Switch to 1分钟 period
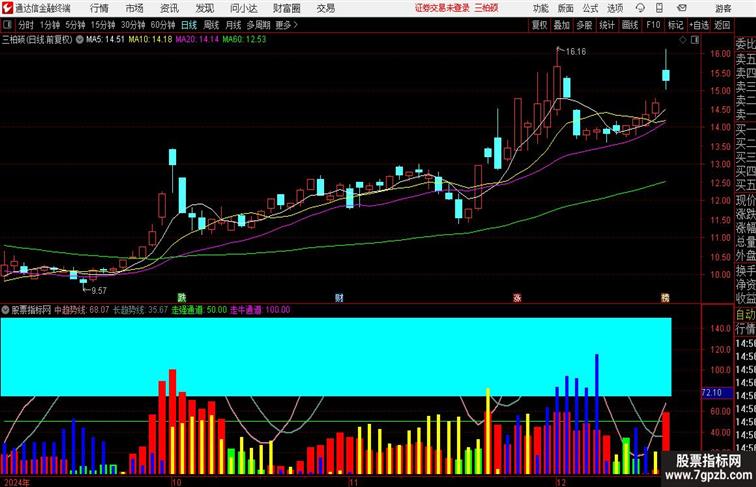Viewport: 756px width, 487px height. 50,25
